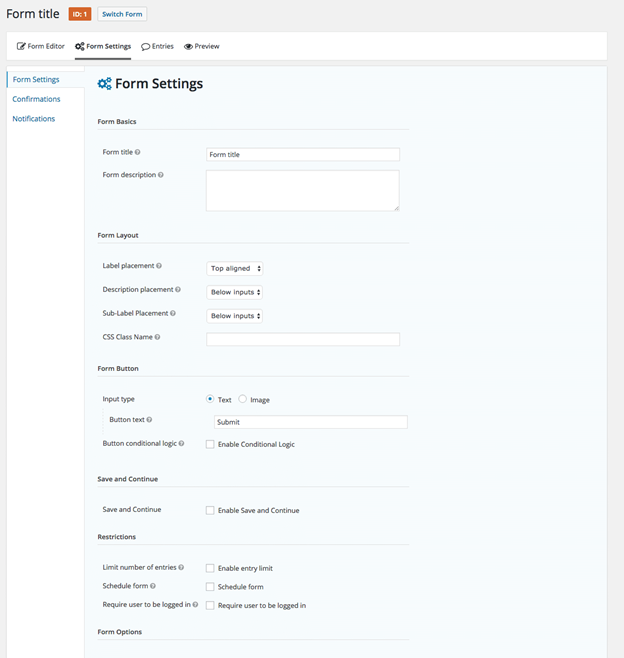Go to Notifications settings link
The image size is (624, 658).
click(34, 119)
